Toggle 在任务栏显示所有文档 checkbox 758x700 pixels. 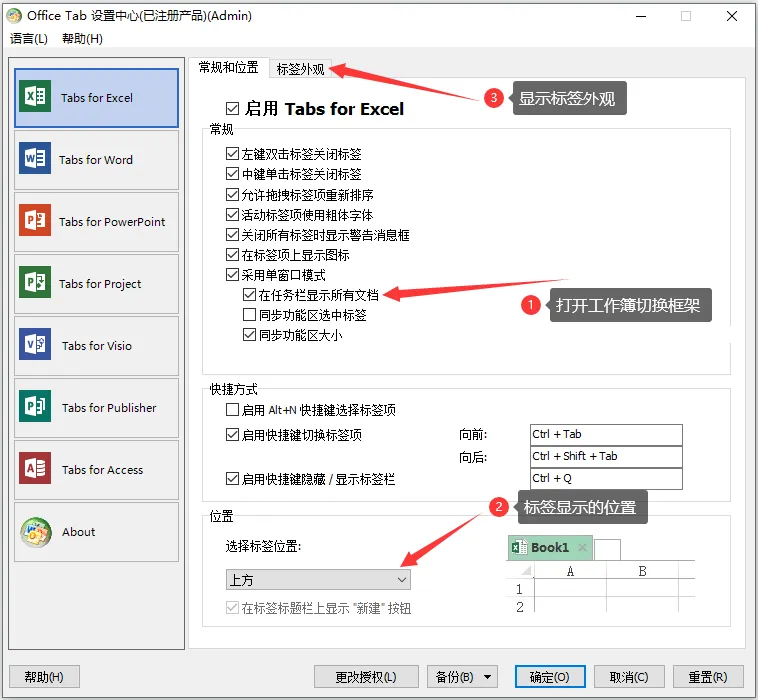pos(249,294)
